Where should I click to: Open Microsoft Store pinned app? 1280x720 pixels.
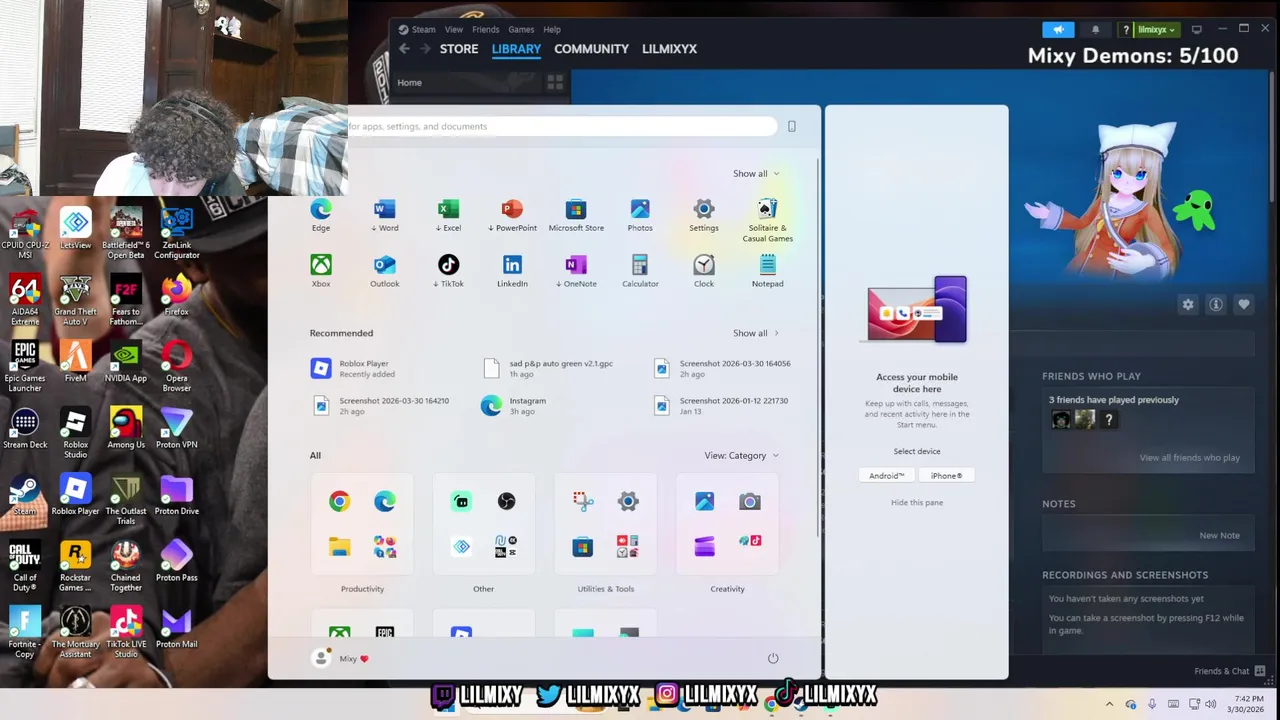click(x=576, y=215)
